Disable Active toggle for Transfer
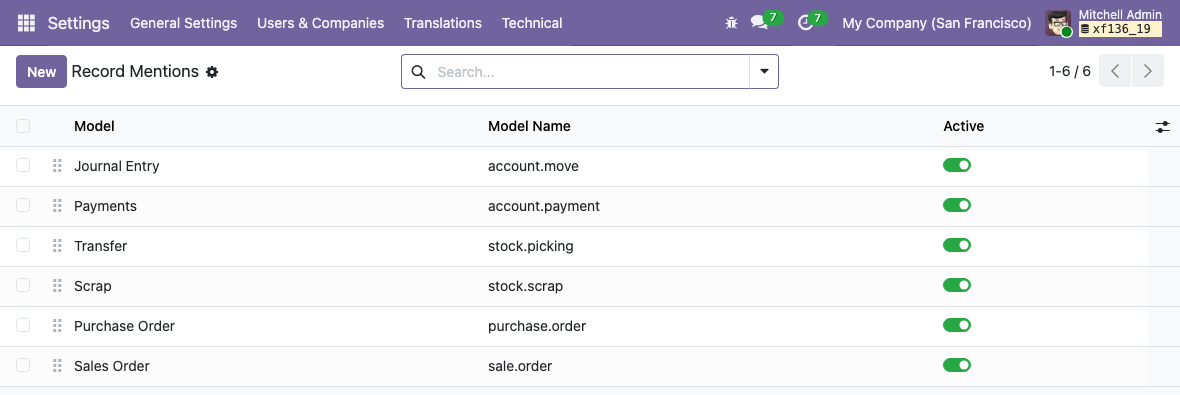The image size is (1180, 395). click(x=957, y=245)
